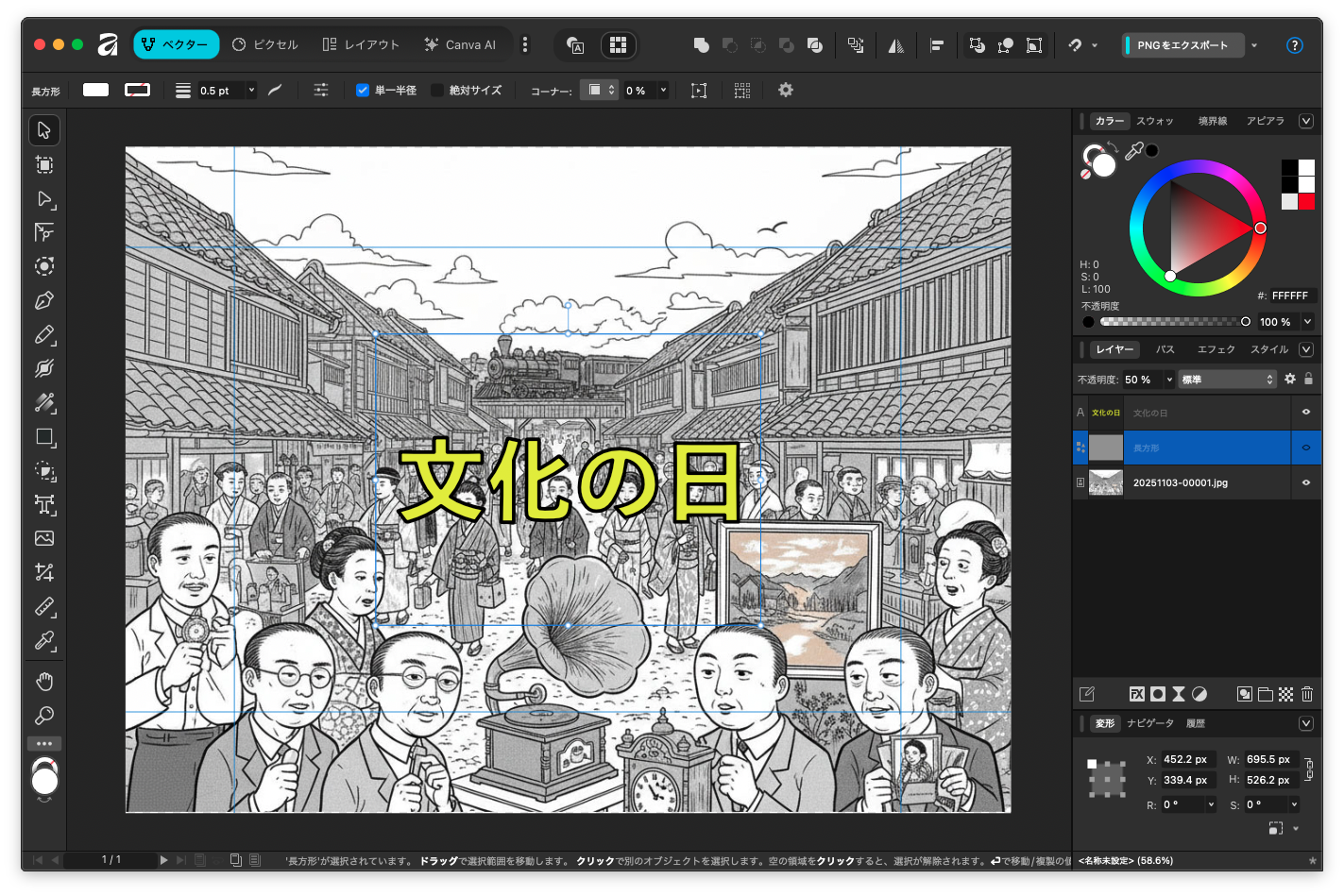
Task: Choose the Rectangle shape tool
Action: (x=44, y=437)
